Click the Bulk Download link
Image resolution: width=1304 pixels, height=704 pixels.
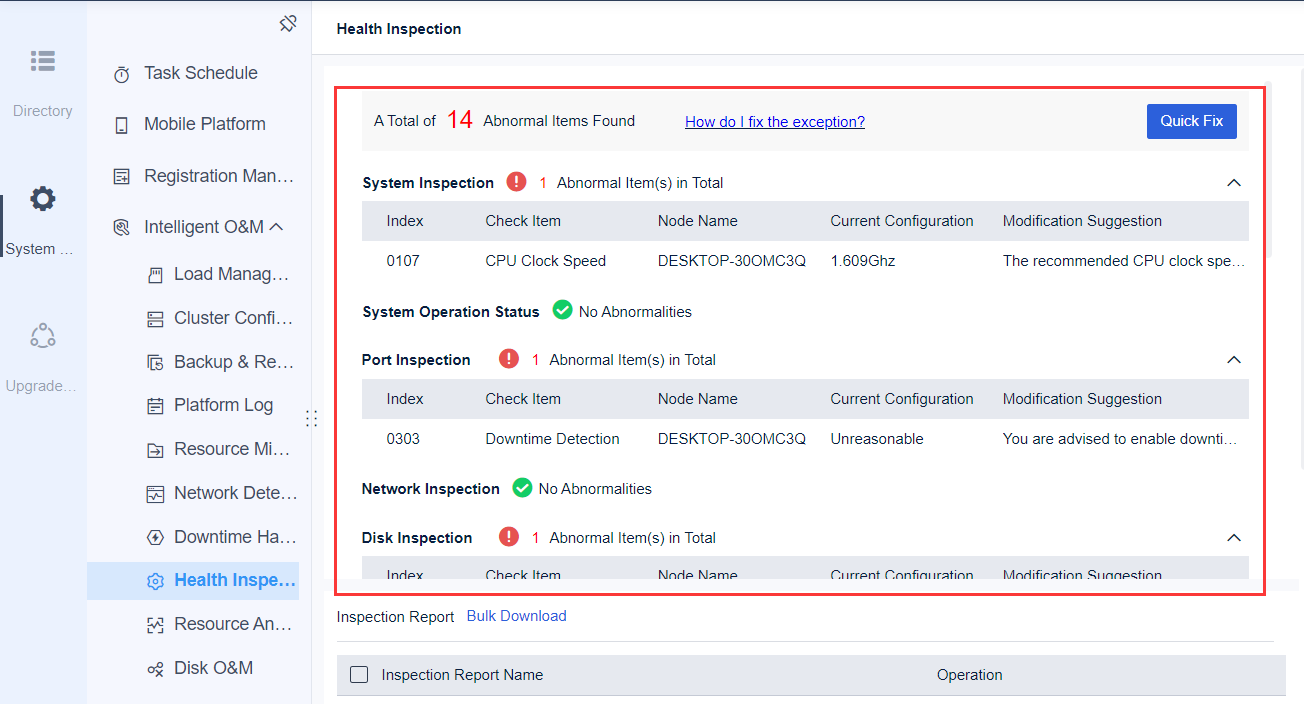point(516,616)
